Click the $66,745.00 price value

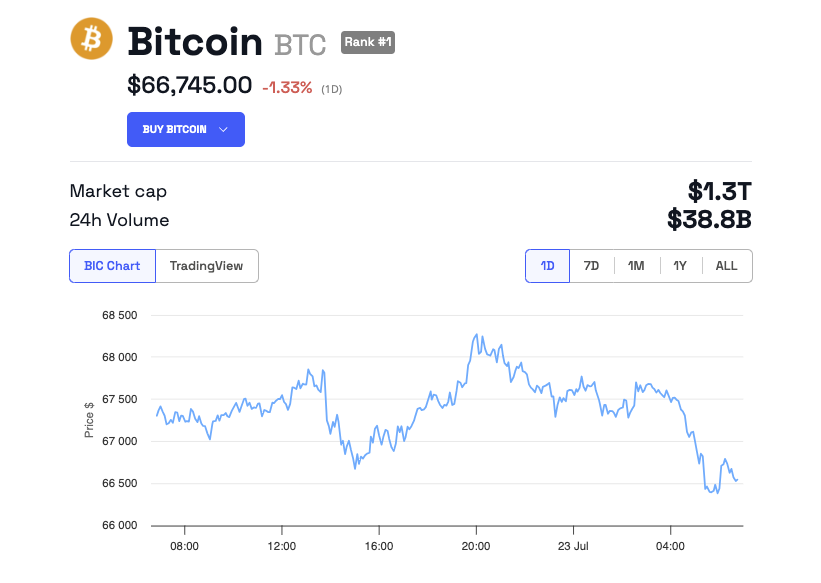pos(189,86)
